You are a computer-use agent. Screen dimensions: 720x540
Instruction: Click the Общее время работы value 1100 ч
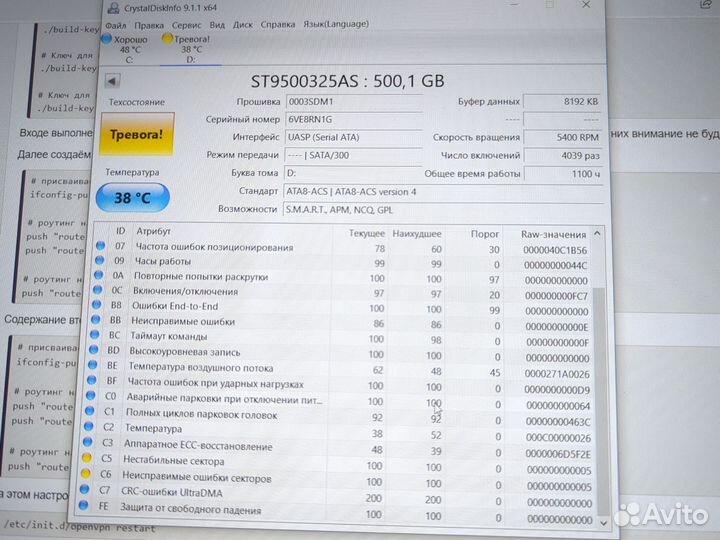(563, 174)
